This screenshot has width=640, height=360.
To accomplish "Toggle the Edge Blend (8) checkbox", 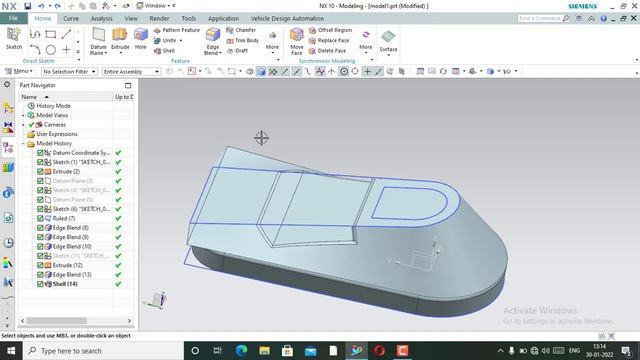I will tap(40, 228).
